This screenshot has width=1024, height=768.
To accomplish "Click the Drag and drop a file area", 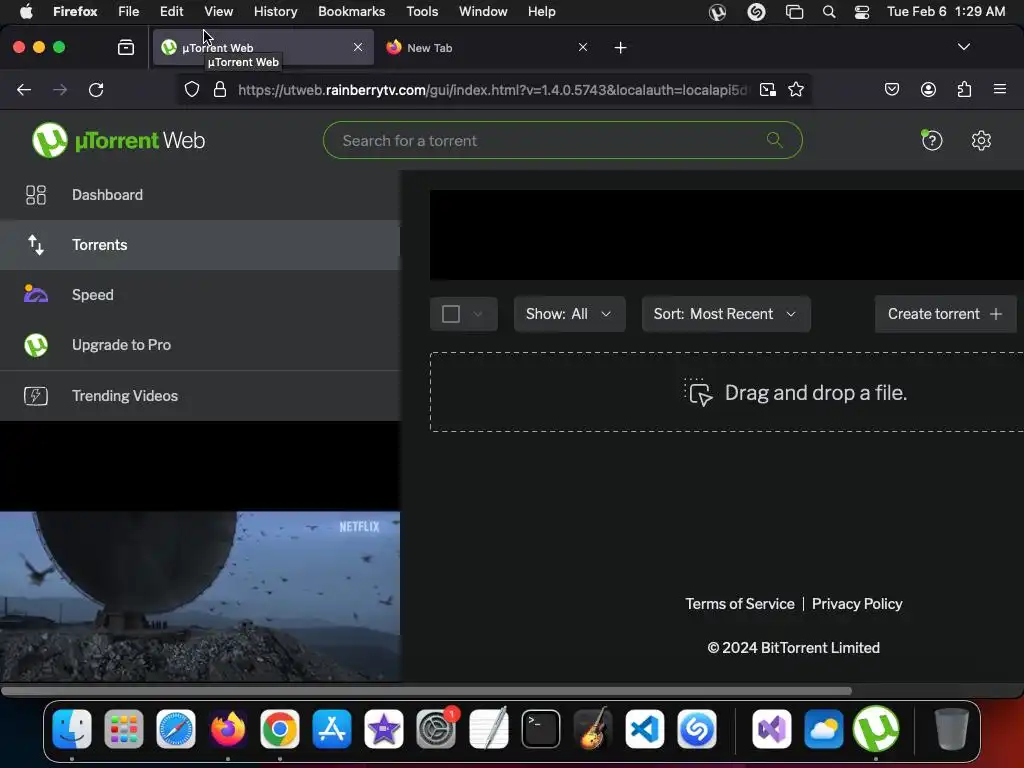I will 726,392.
